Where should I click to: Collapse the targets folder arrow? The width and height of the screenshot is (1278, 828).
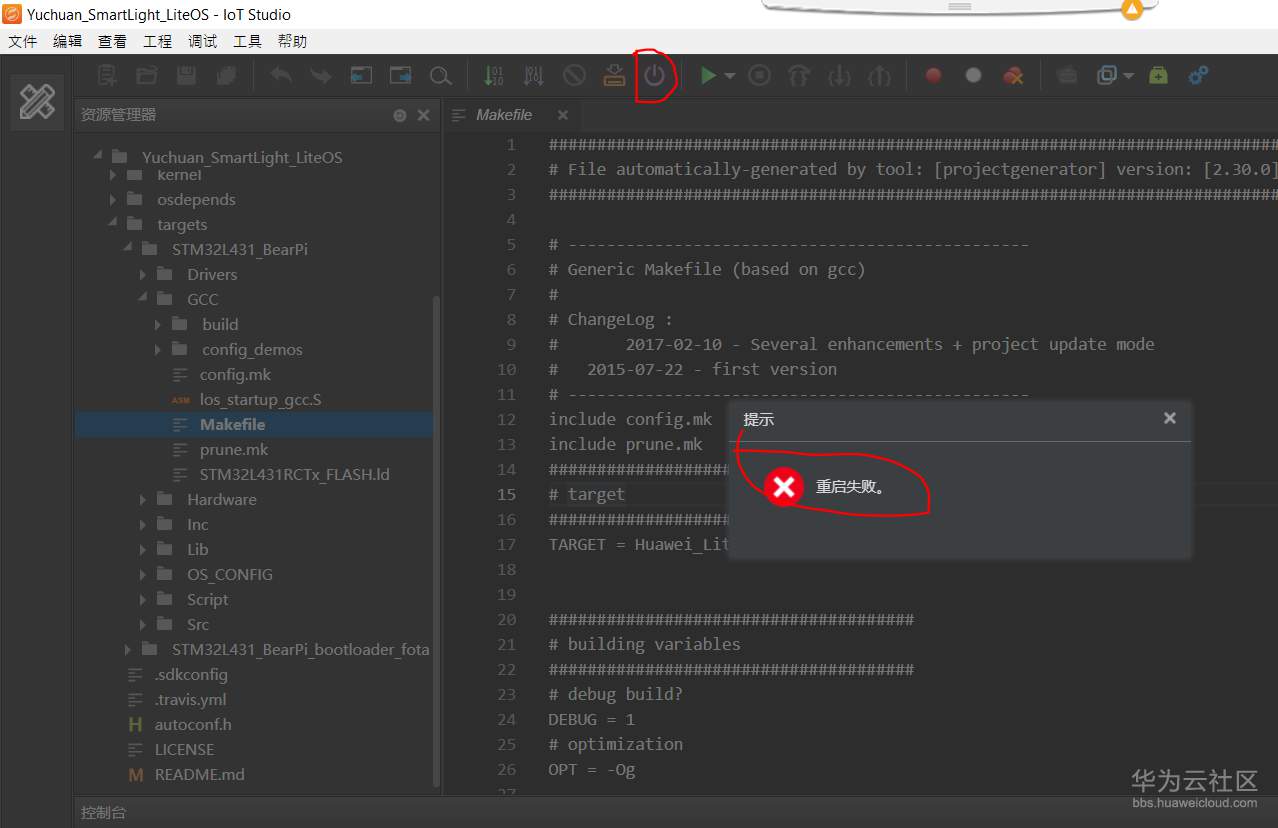pyautogui.click(x=112, y=224)
